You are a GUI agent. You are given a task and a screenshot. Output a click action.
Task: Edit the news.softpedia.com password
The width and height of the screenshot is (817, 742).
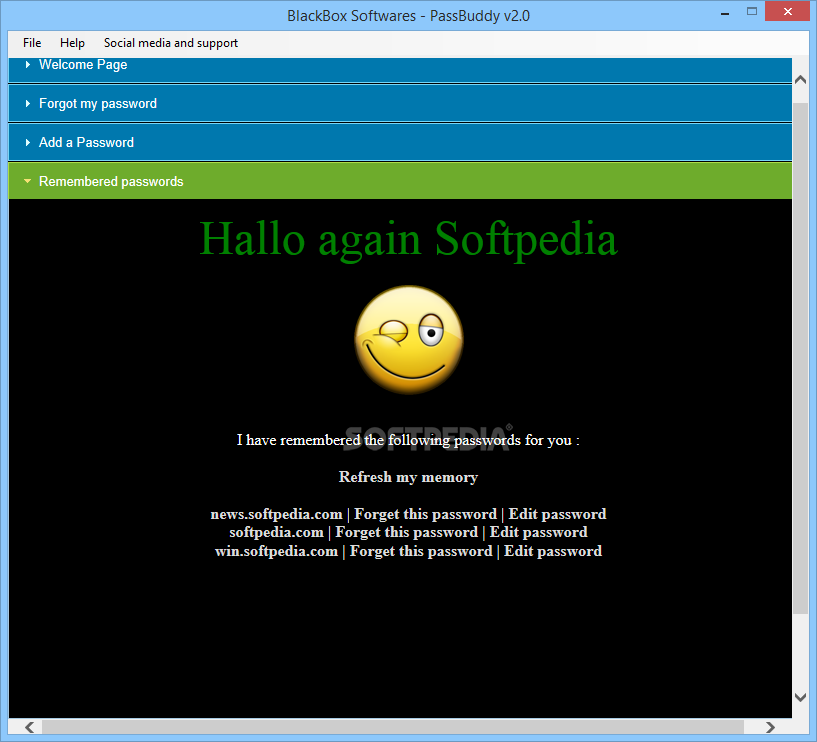coord(557,514)
